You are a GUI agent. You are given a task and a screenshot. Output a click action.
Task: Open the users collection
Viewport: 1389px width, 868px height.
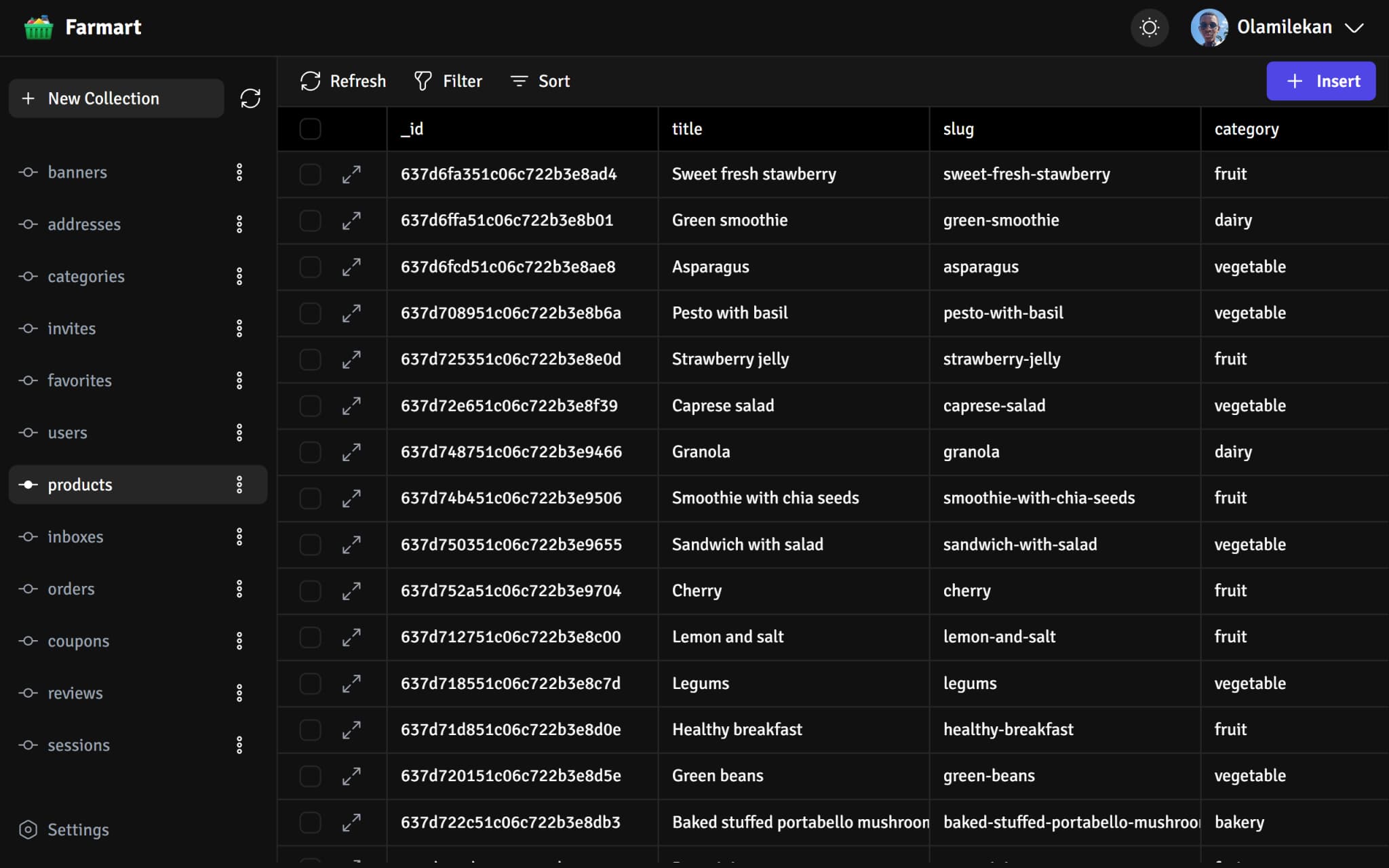[67, 433]
